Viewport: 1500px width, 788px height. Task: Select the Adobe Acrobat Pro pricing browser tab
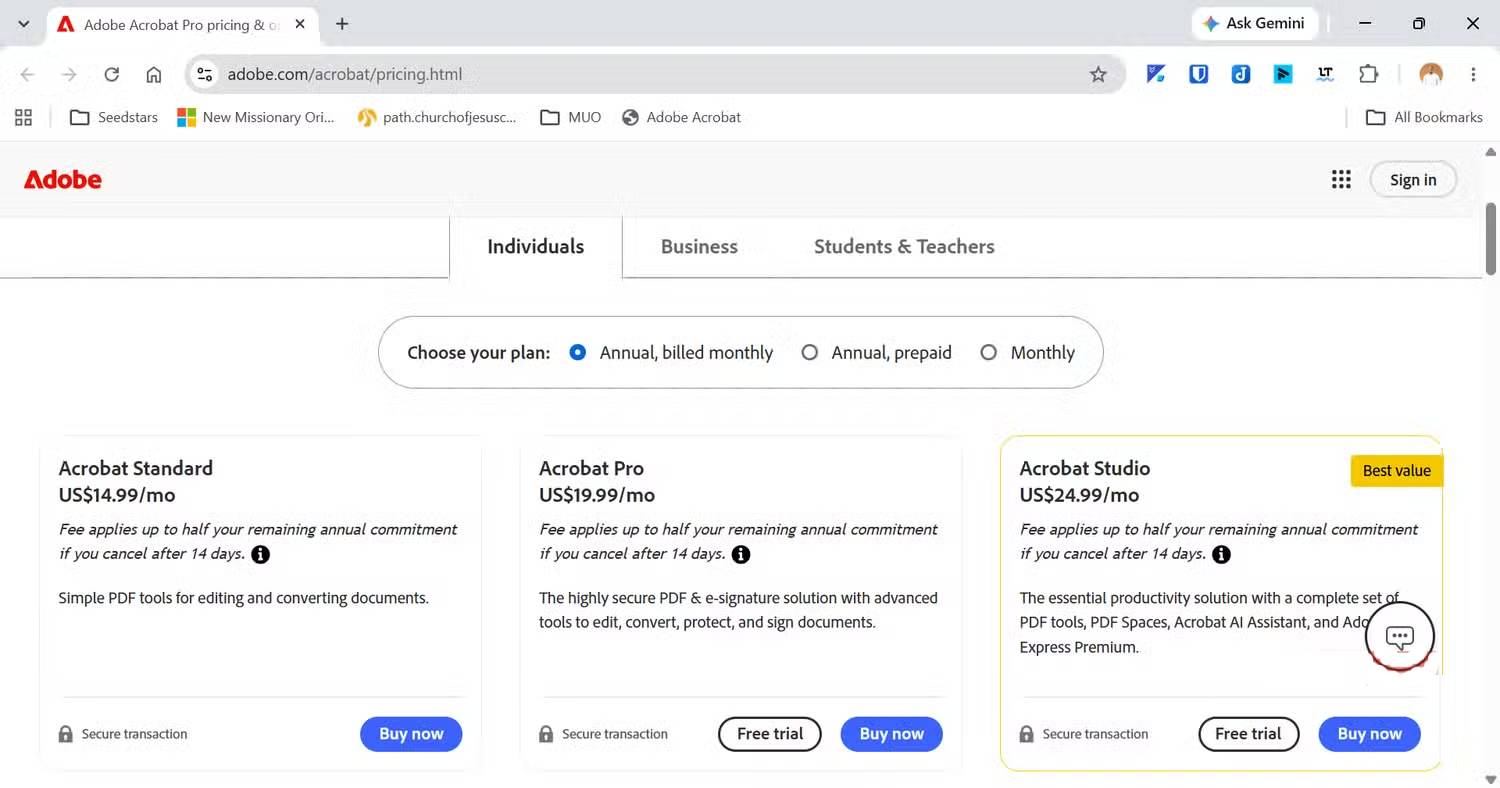click(182, 24)
